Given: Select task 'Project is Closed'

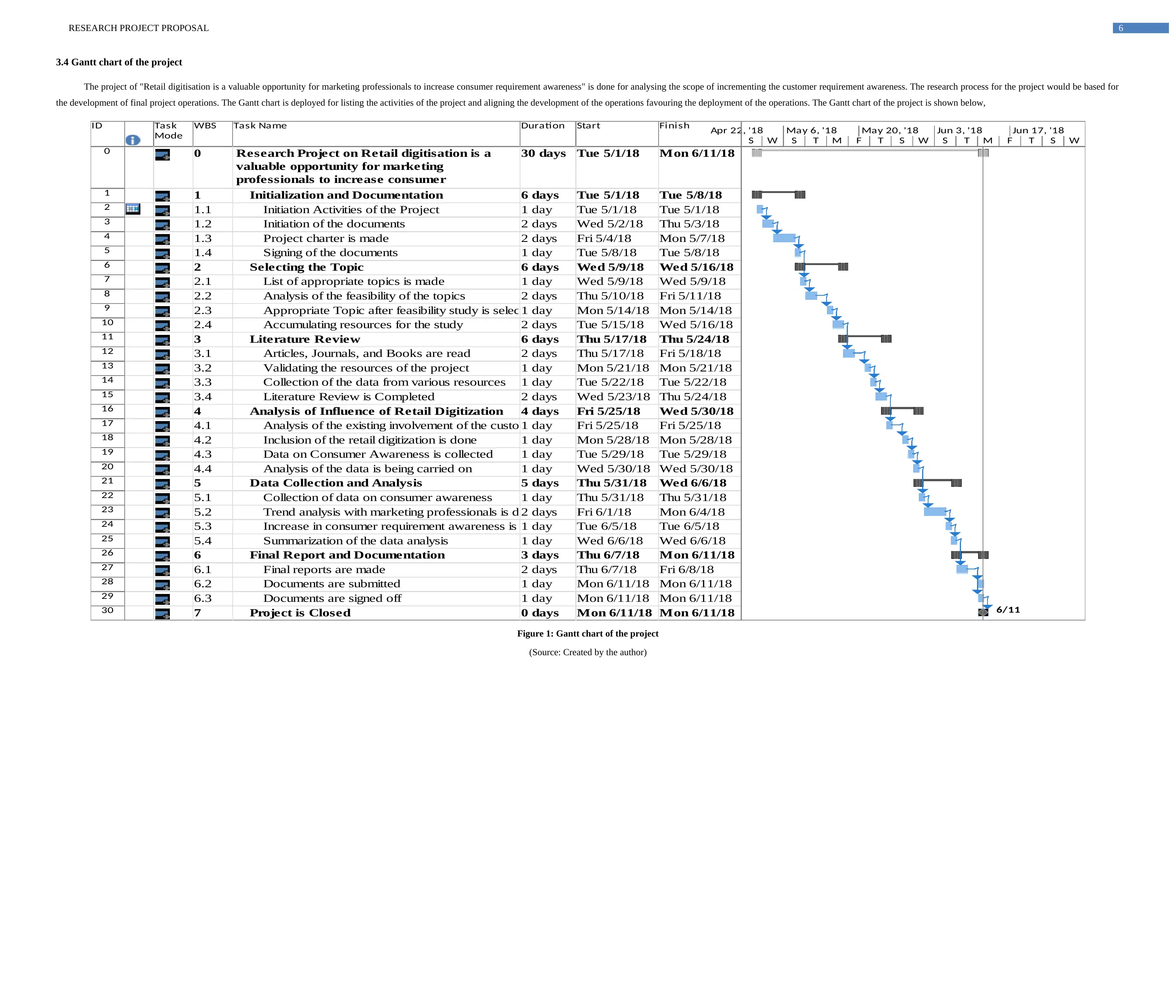Looking at the screenshot, I should [300, 613].
